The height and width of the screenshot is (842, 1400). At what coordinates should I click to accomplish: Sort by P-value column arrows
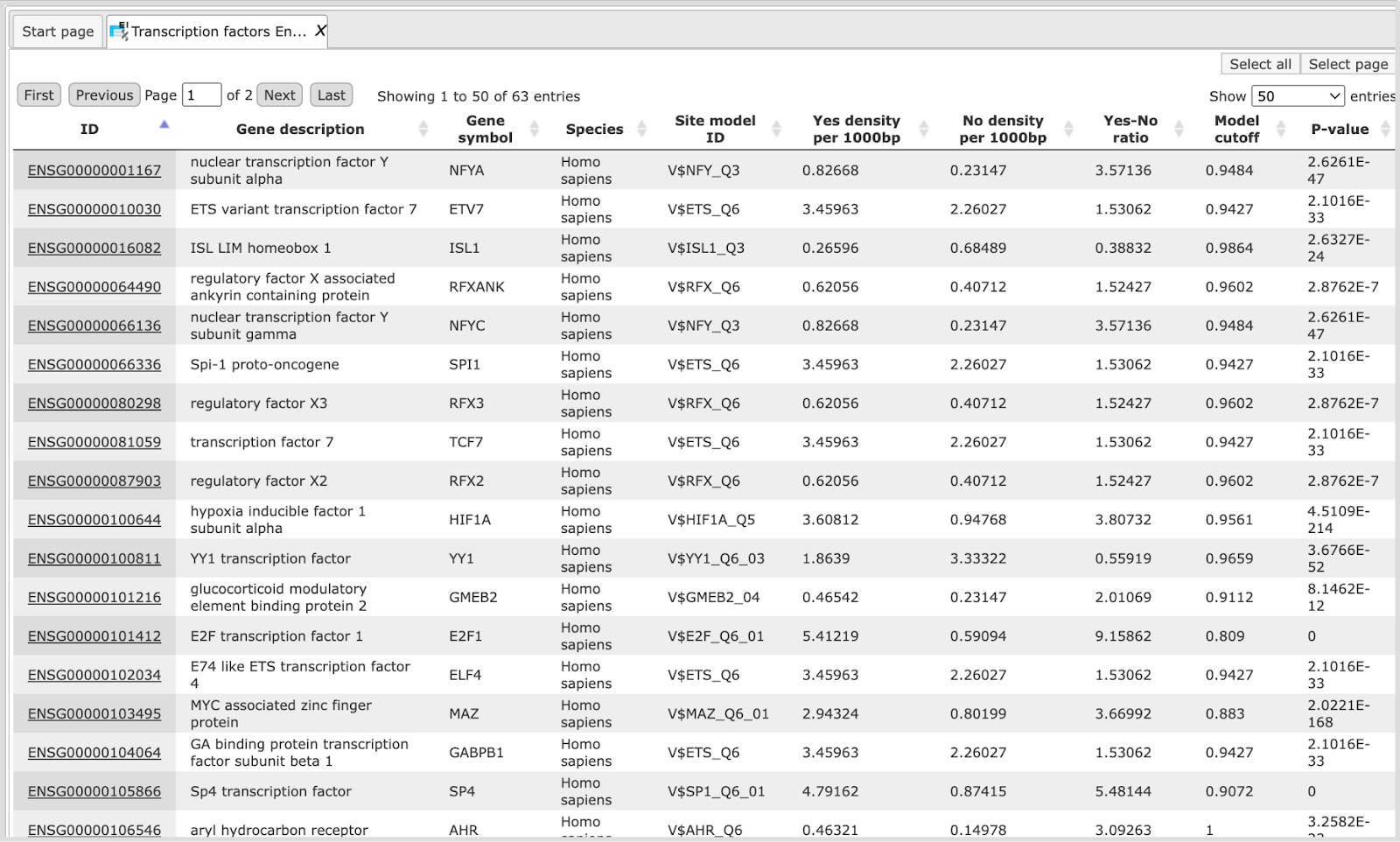tap(1385, 129)
